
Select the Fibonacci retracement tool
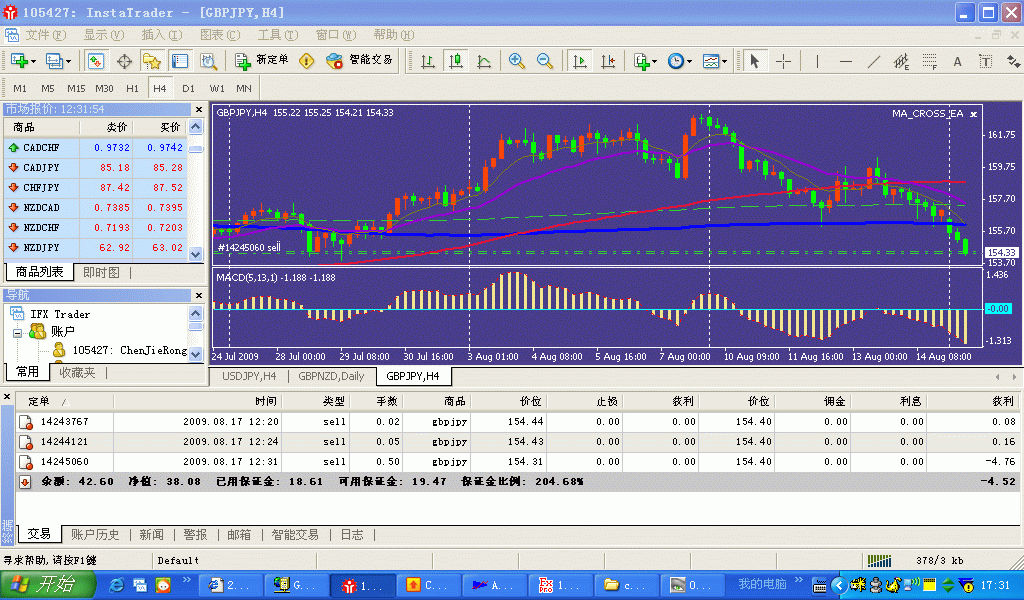(928, 61)
